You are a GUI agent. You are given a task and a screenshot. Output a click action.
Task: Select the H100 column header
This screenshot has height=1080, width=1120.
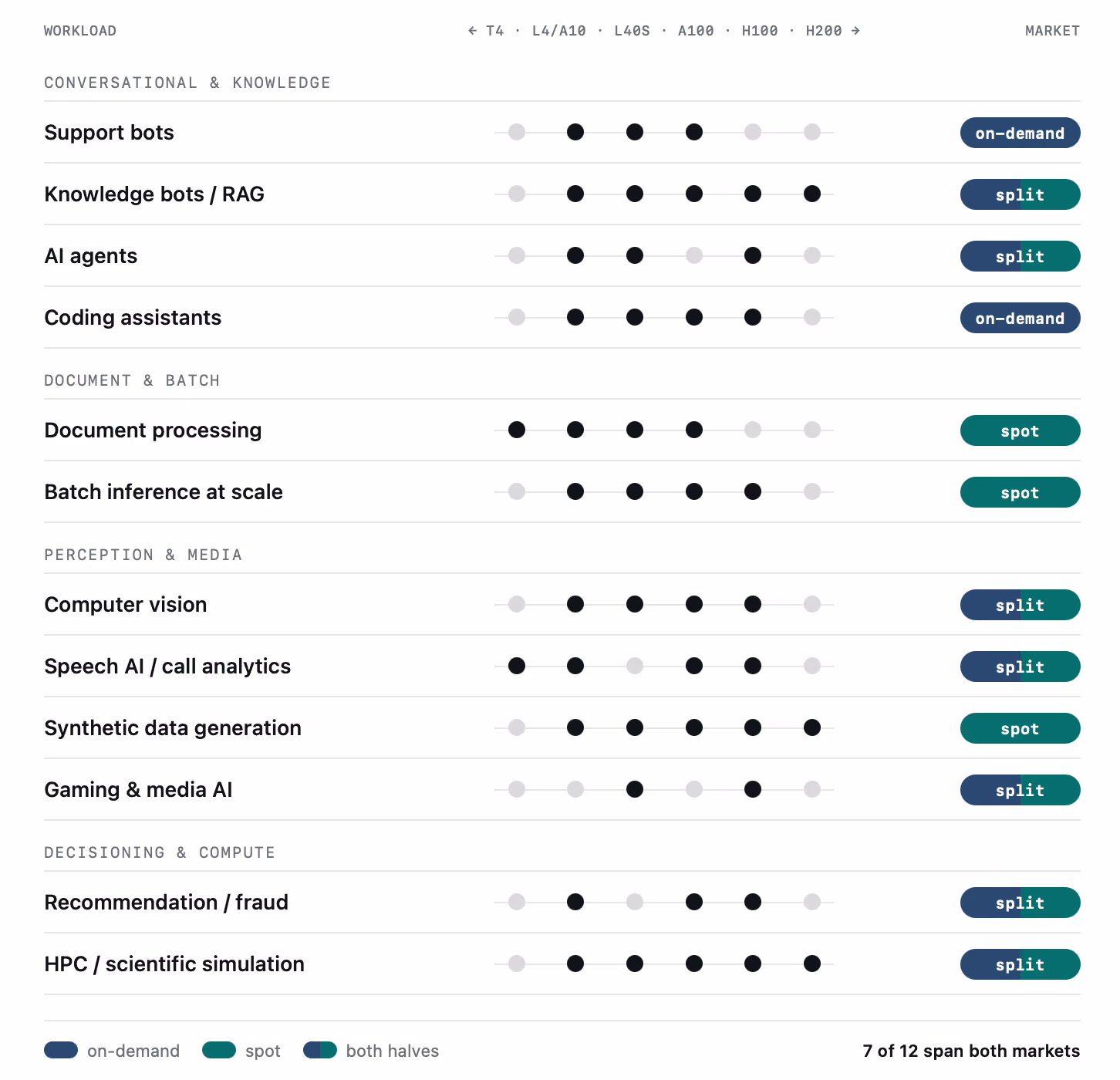click(760, 31)
